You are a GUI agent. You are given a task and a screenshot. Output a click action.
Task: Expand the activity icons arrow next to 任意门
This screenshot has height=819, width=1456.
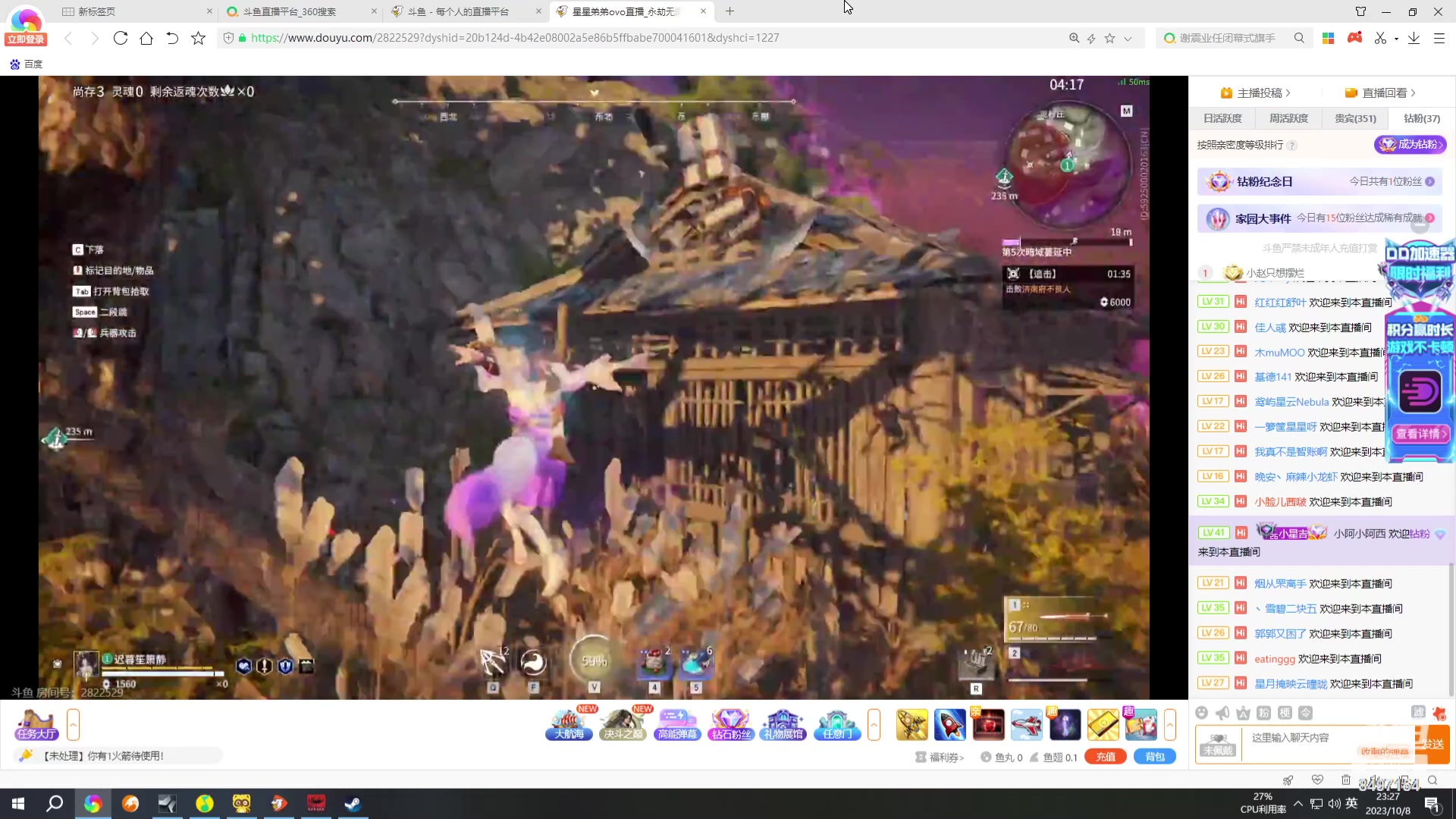[x=874, y=724]
